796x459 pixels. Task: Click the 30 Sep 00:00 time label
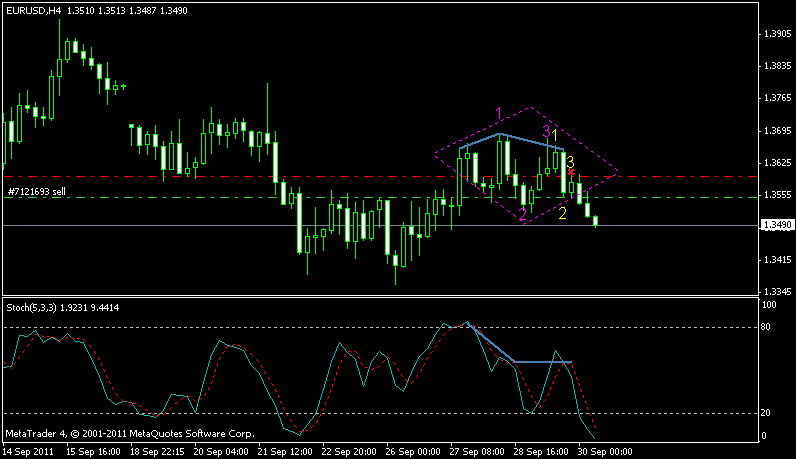(605, 451)
